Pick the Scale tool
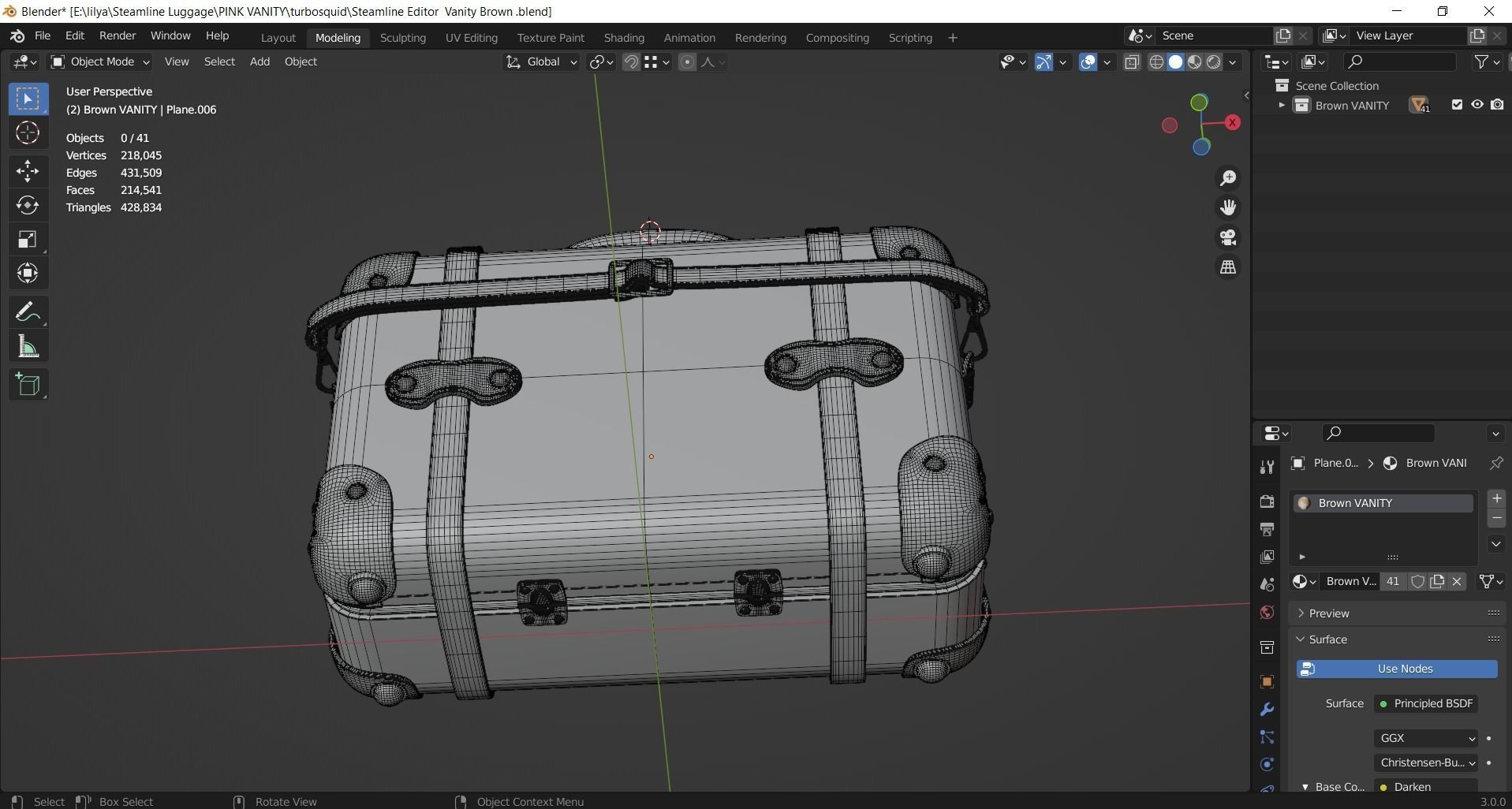 click(x=28, y=240)
